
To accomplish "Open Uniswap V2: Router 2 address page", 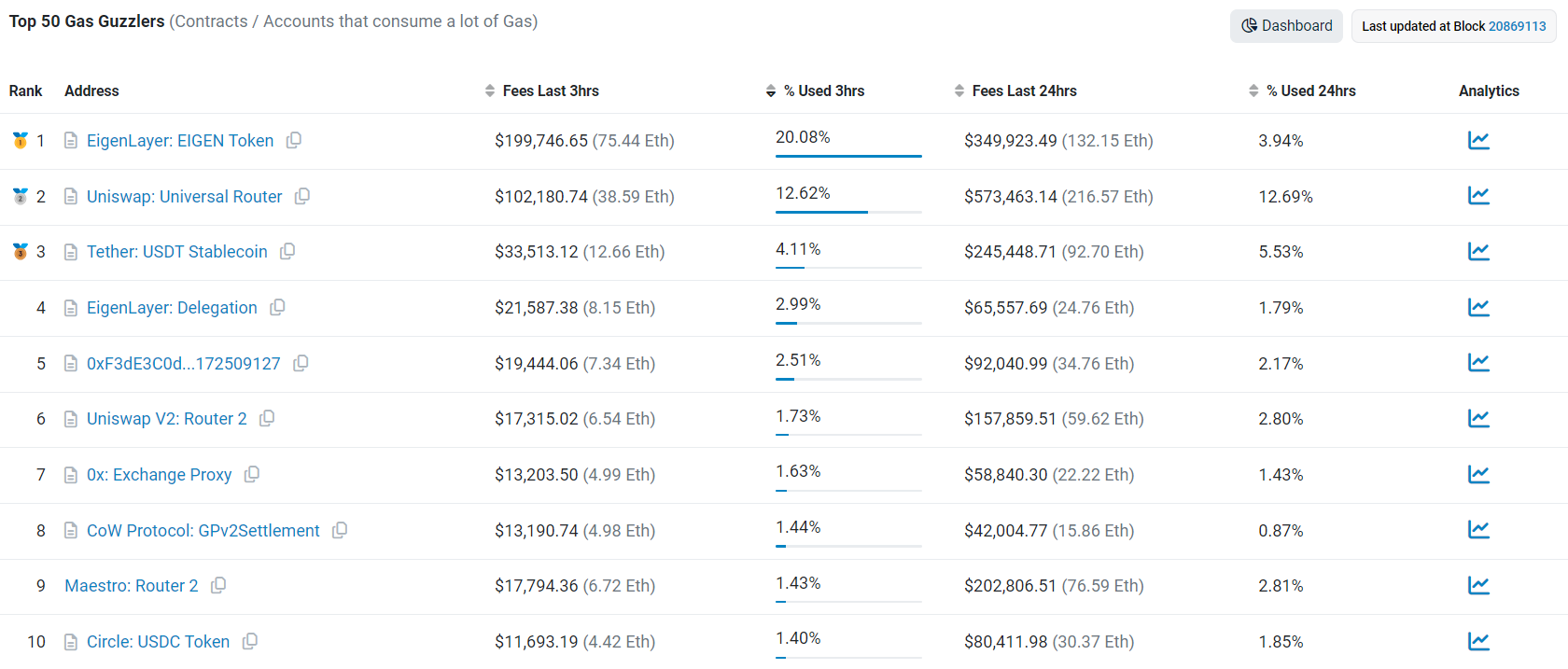I will pos(167,419).
